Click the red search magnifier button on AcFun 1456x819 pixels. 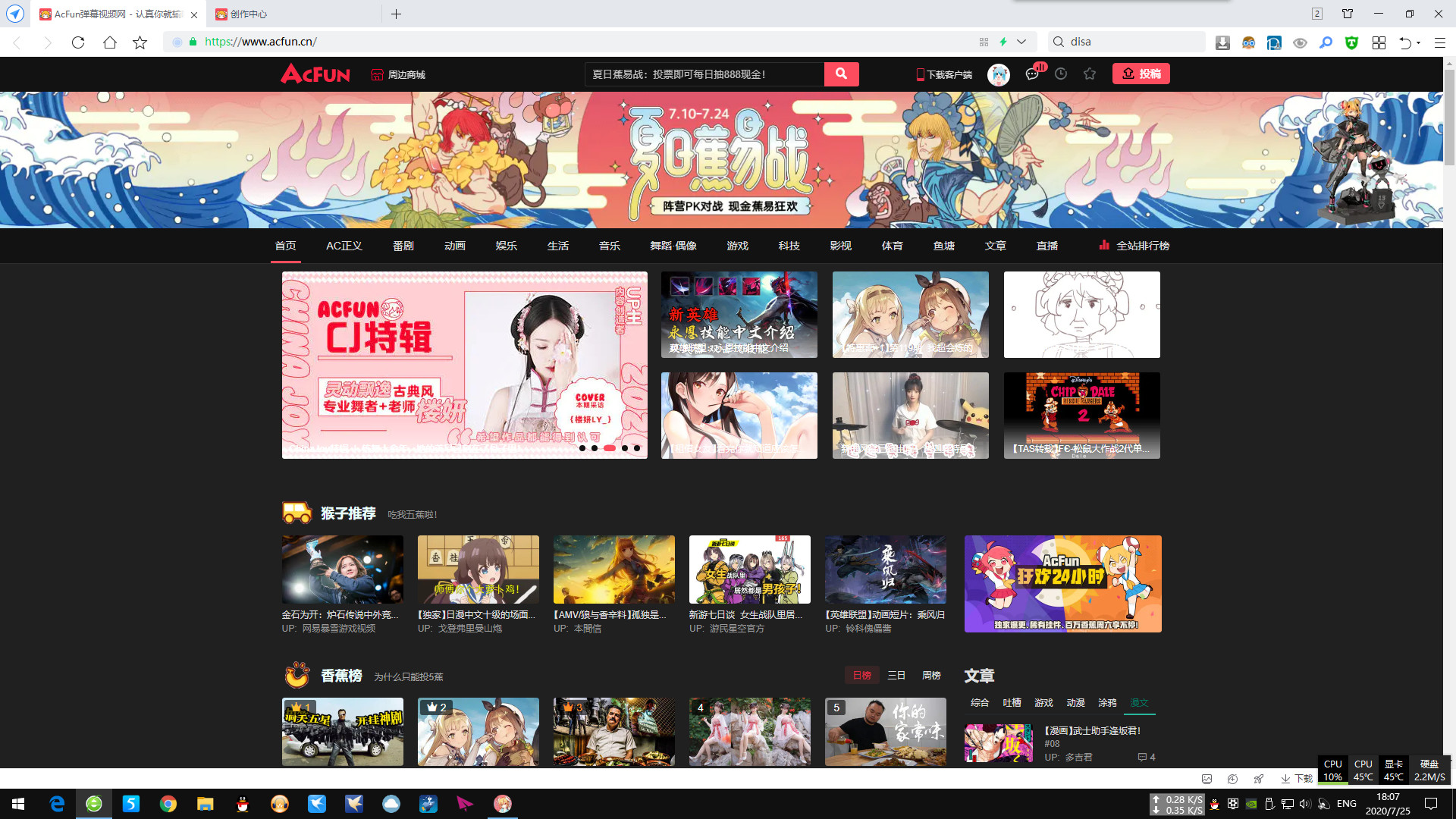point(841,74)
